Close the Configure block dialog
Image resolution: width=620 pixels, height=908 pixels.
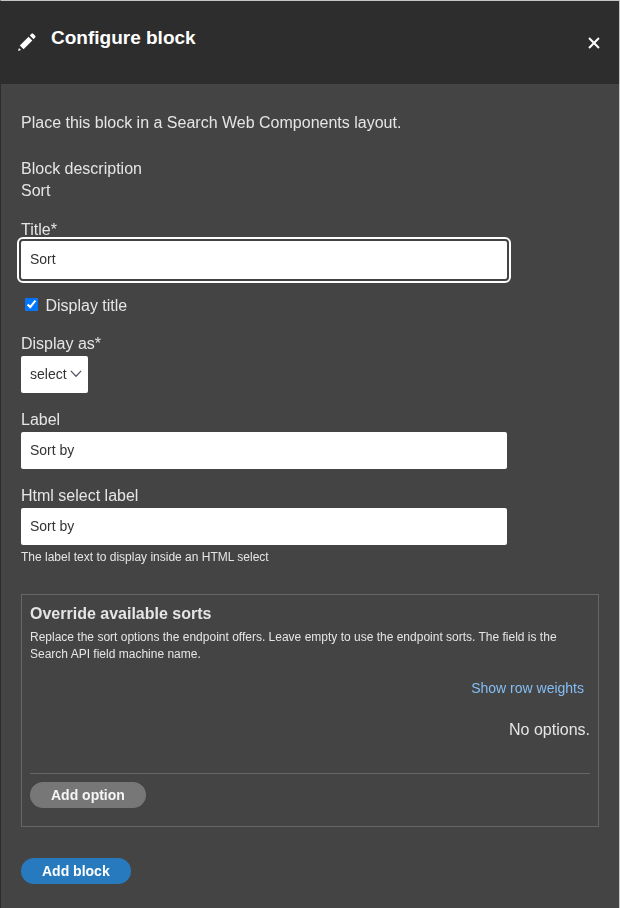593,43
